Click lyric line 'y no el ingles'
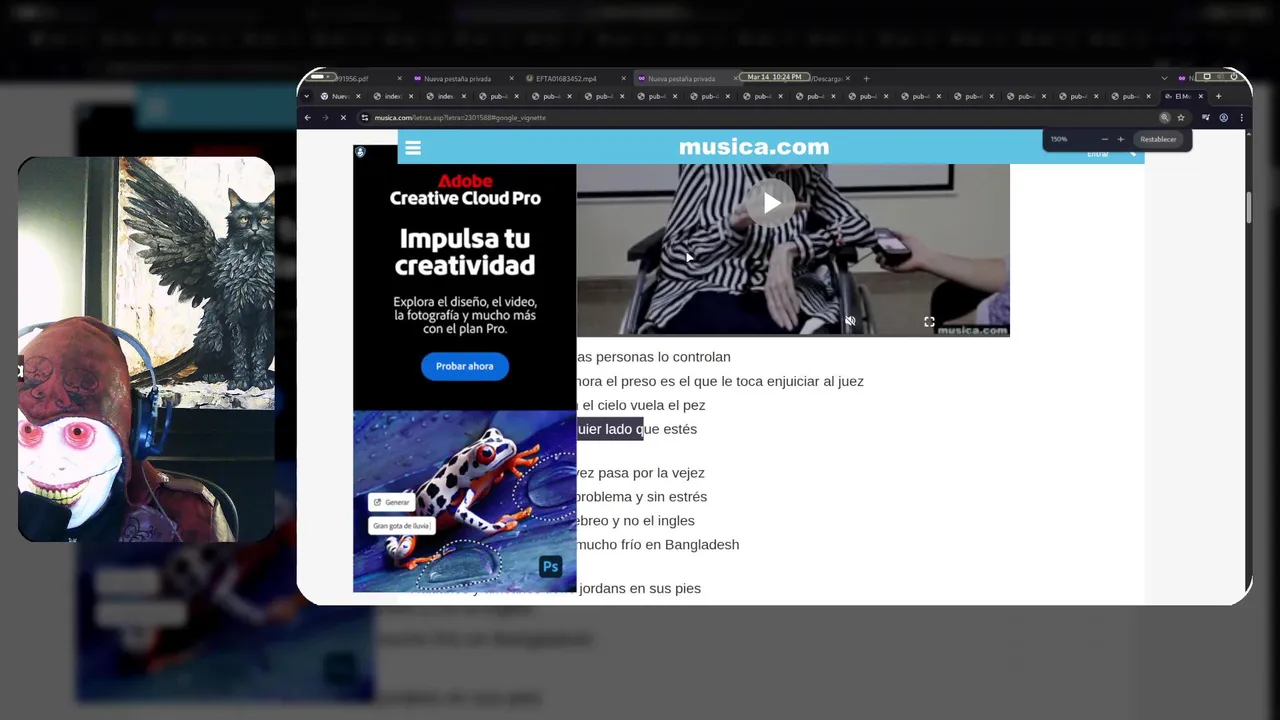 pyautogui.click(x=651, y=521)
